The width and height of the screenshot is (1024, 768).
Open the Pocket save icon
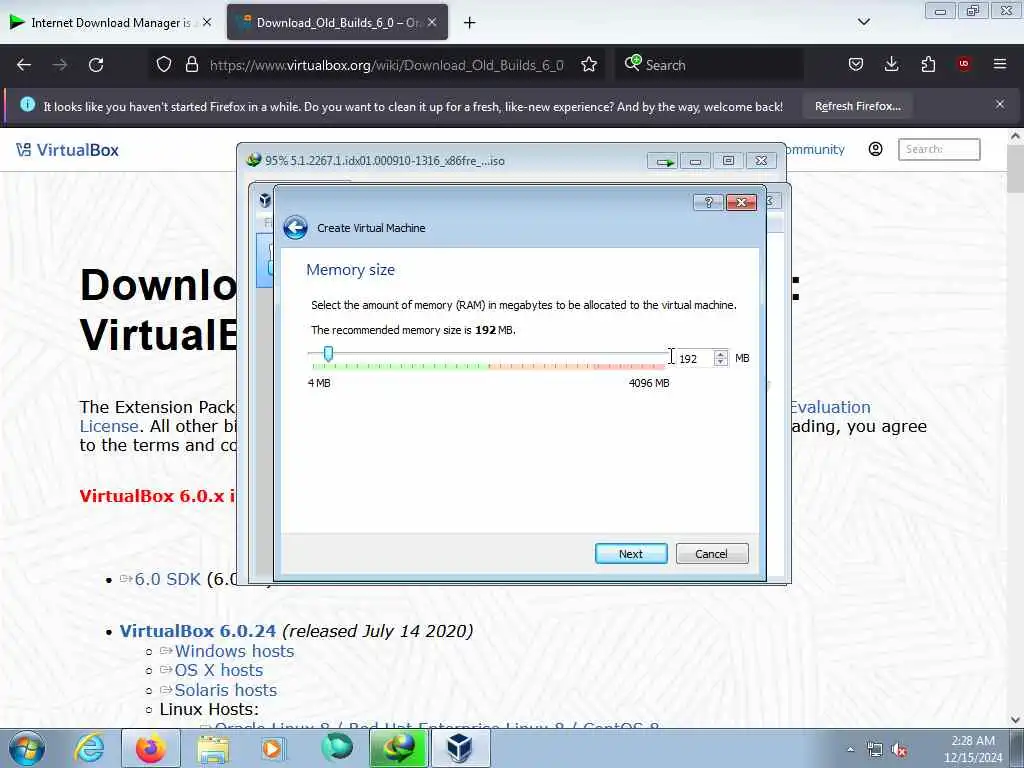[x=856, y=65]
